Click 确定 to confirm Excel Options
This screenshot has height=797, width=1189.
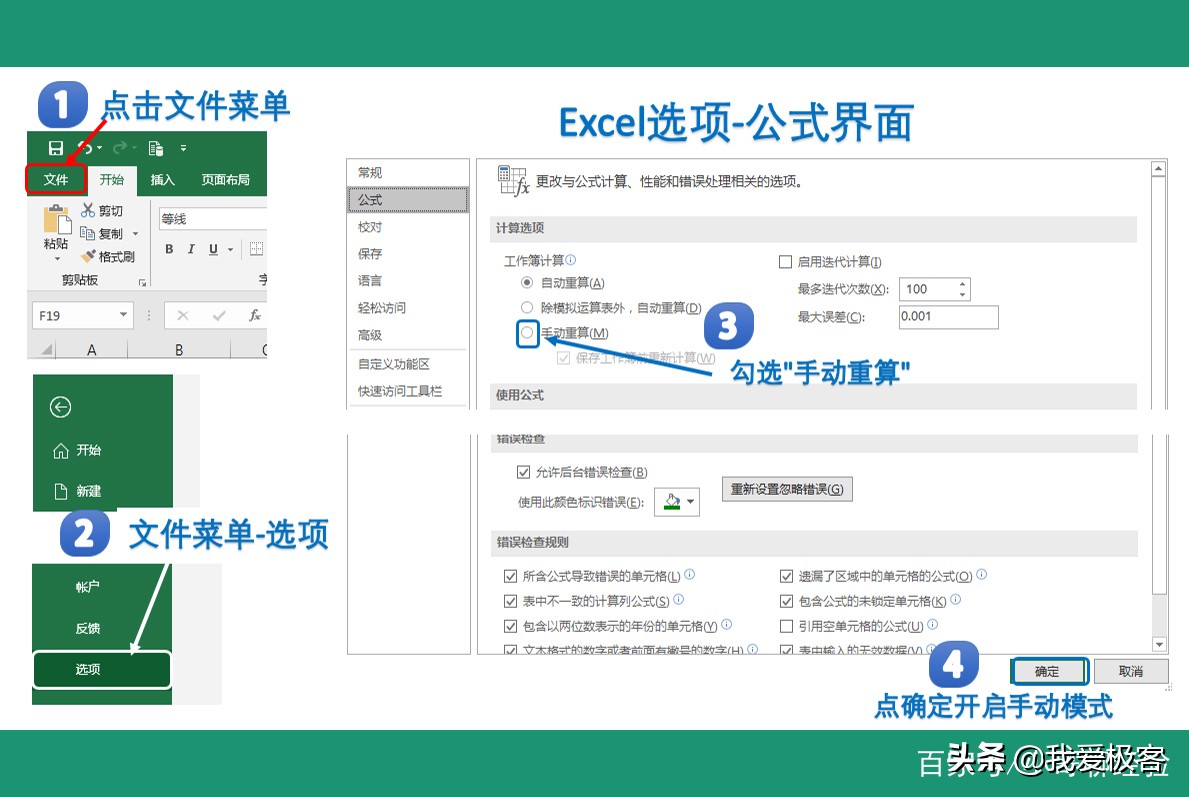(1049, 672)
